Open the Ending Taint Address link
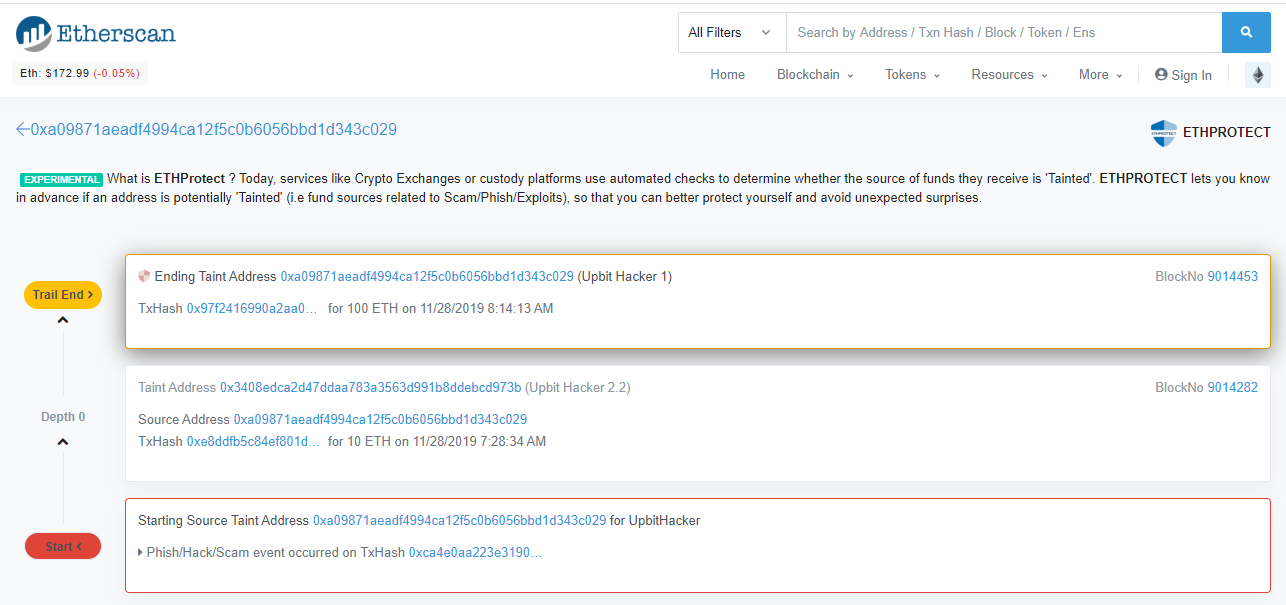This screenshot has width=1286, height=605. coord(427,276)
